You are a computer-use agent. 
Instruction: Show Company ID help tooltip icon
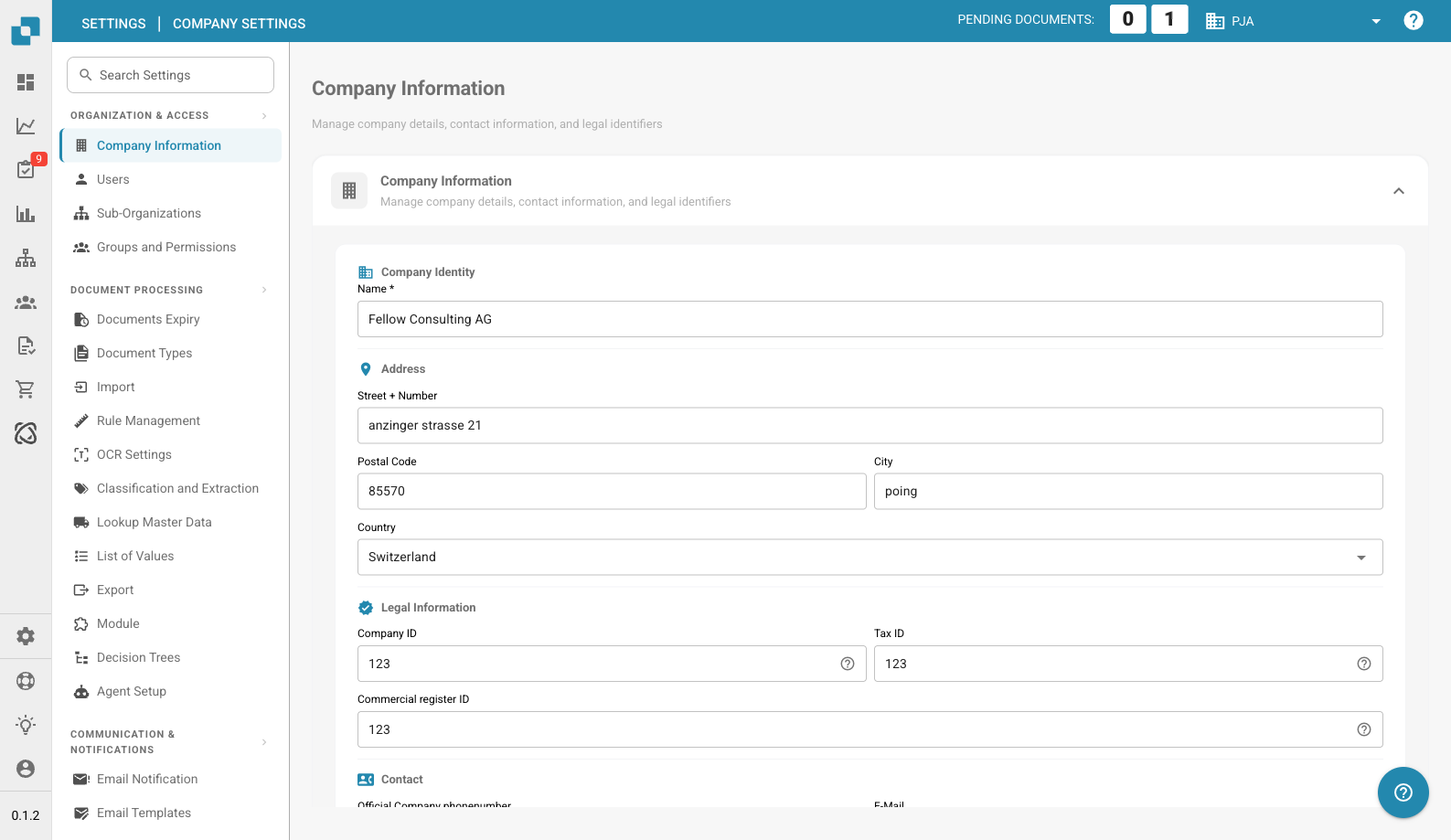click(848, 664)
